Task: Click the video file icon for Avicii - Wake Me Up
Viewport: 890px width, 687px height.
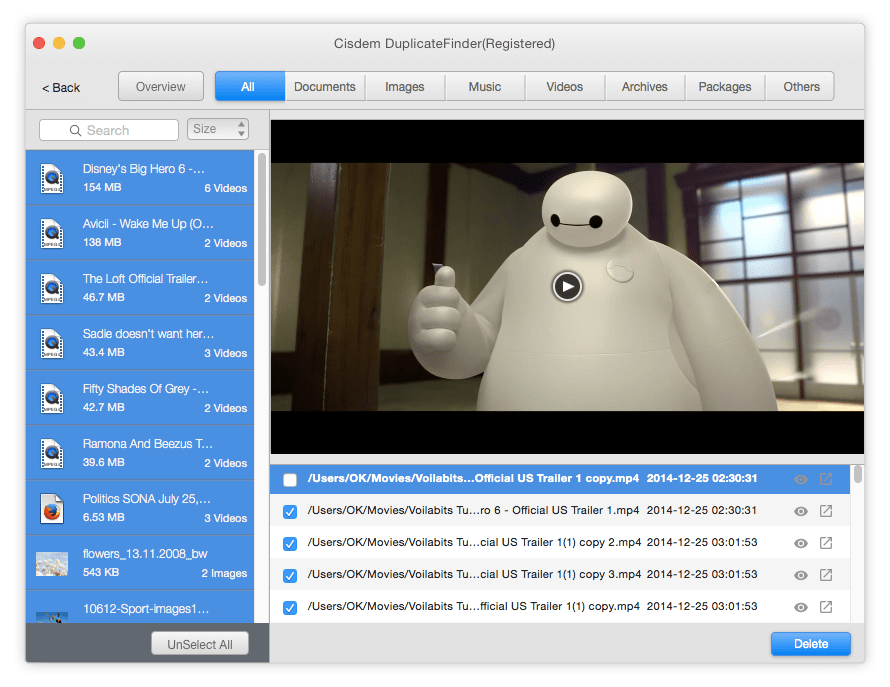Action: coord(52,233)
